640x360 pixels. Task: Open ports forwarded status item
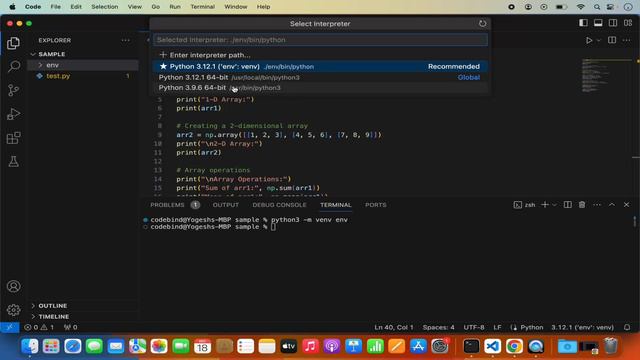tap(70, 327)
